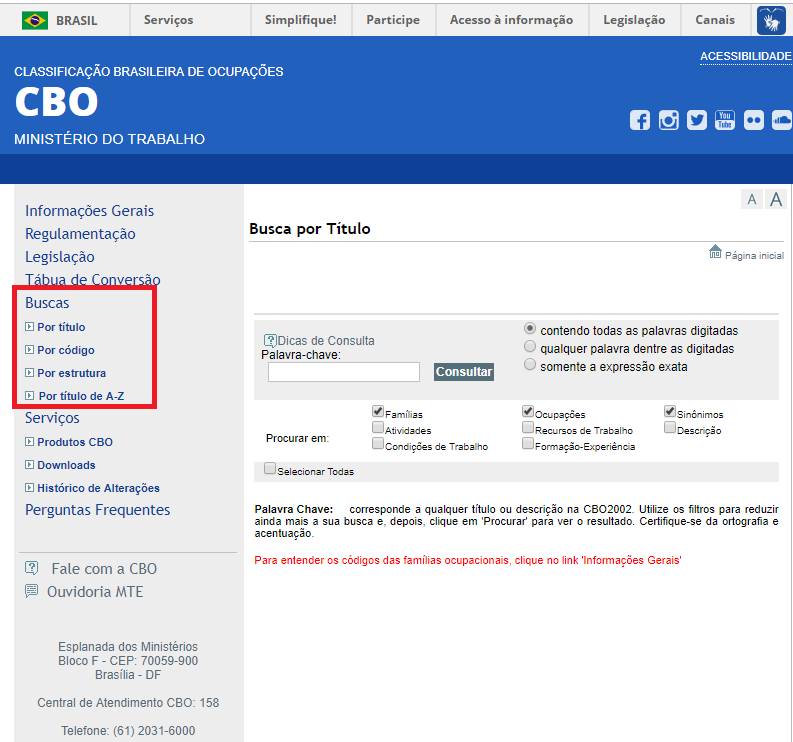Viewport: 793px width, 742px height.
Task: Click the Palavra-chave text input field
Action: pos(343,372)
